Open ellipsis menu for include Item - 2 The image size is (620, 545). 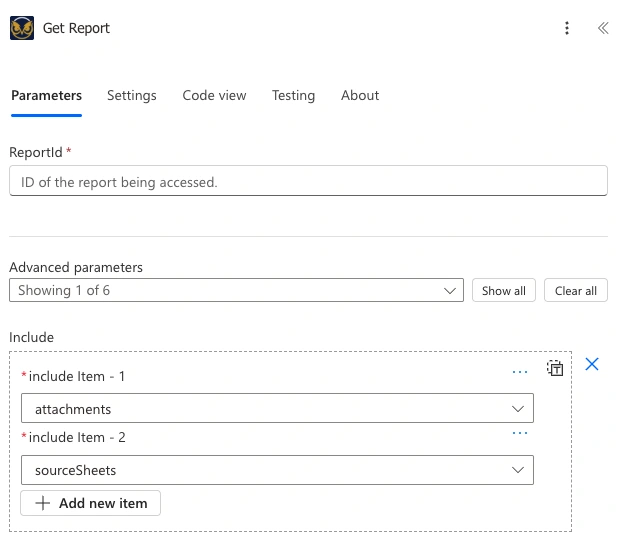click(520, 433)
